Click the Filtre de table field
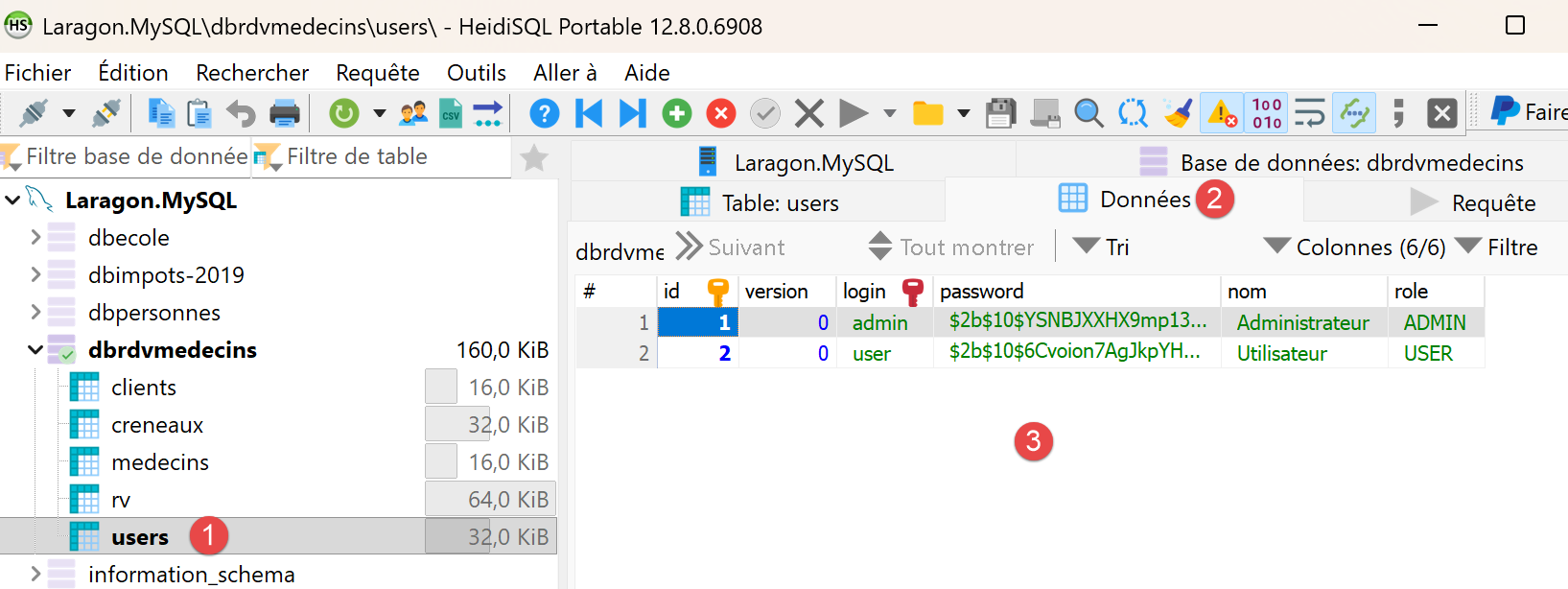Screen dimensions: 1568x589 point(381,157)
